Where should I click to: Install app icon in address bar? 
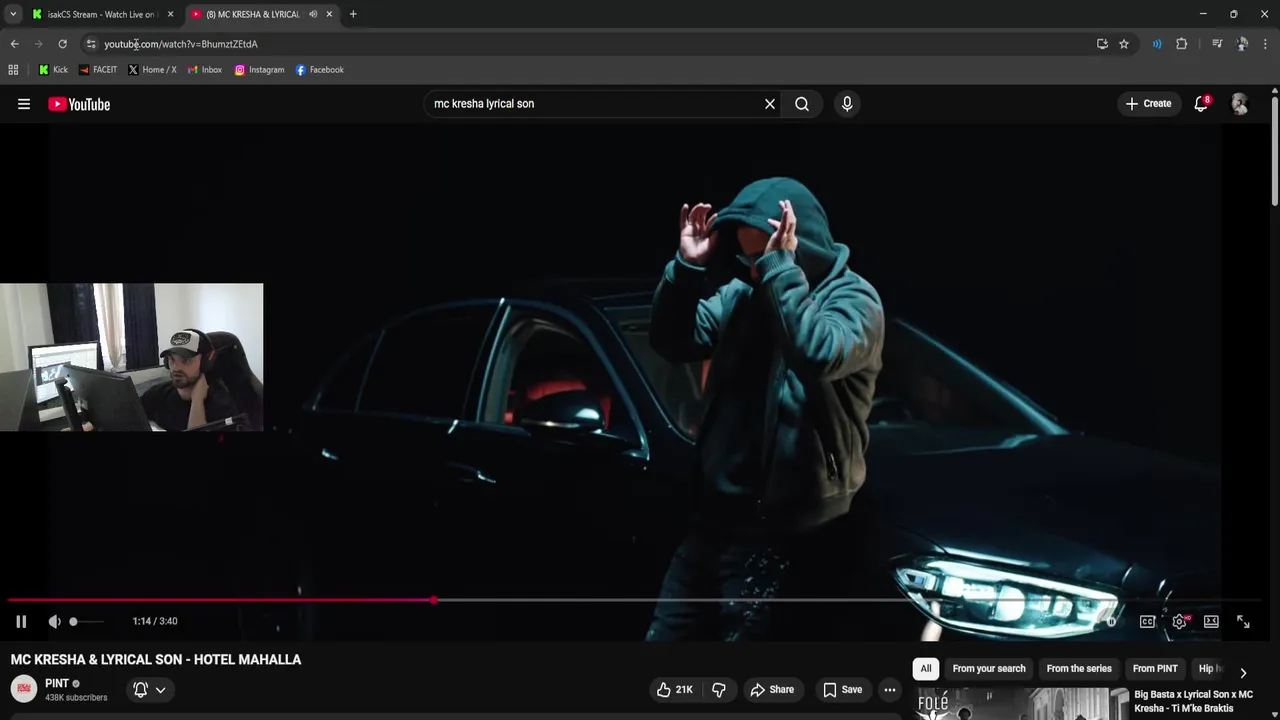[1102, 44]
